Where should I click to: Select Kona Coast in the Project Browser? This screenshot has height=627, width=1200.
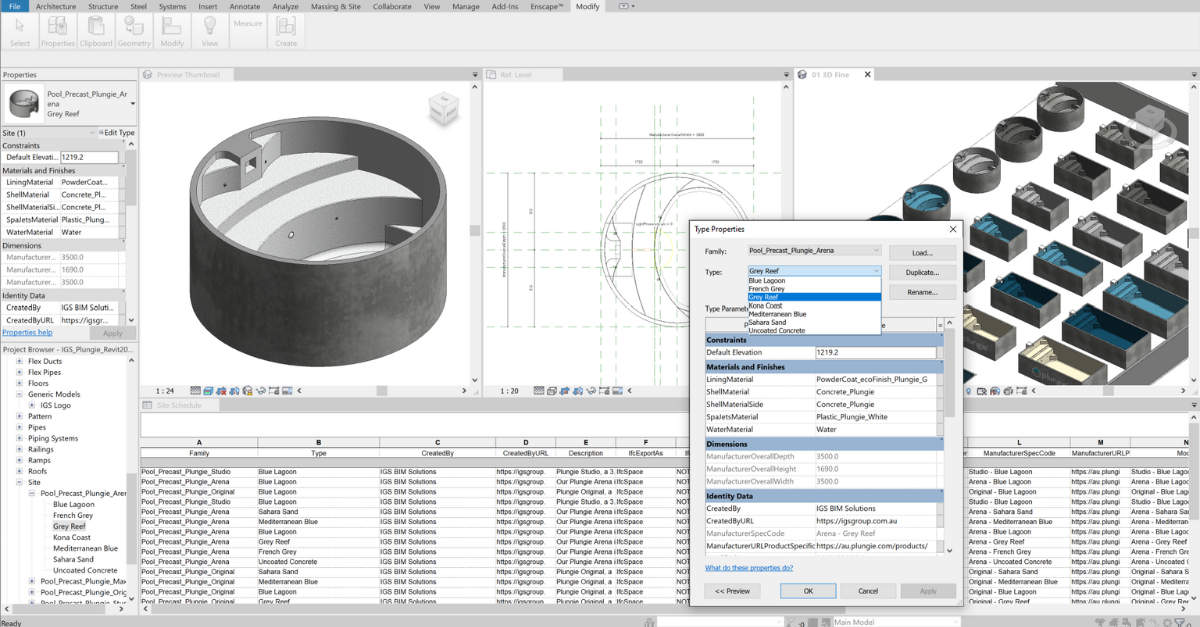72,538
